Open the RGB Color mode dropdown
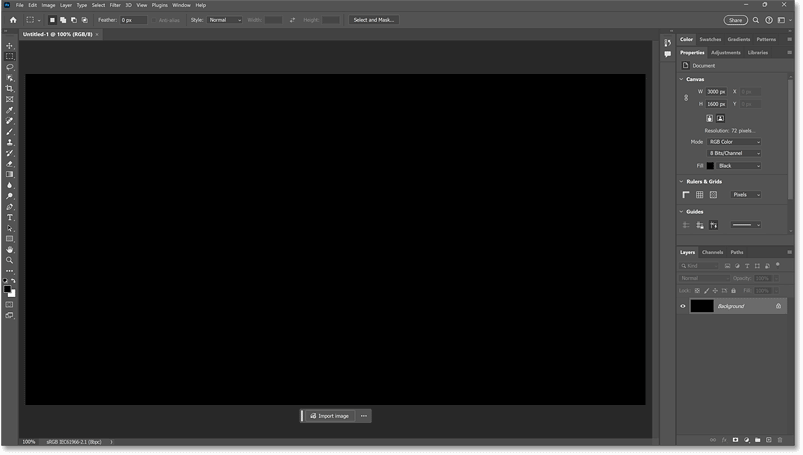803x455 pixels. tap(734, 142)
